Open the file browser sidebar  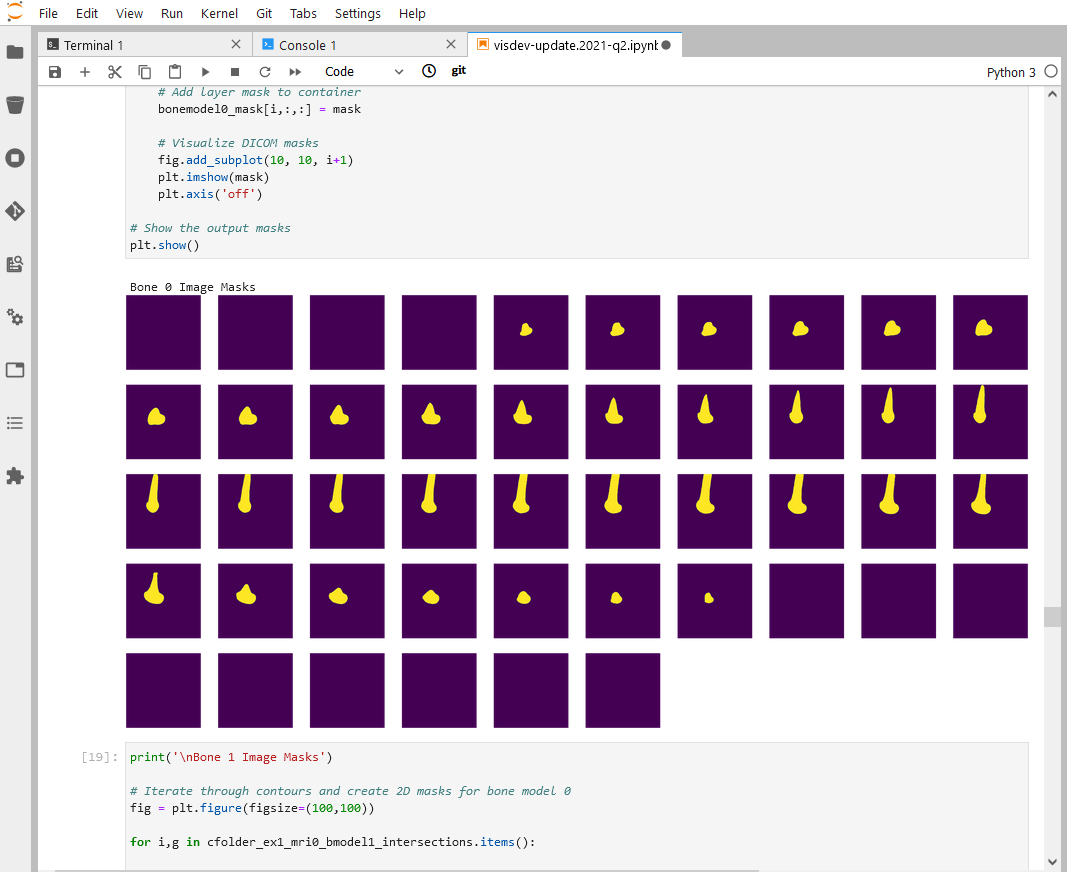tap(14, 52)
